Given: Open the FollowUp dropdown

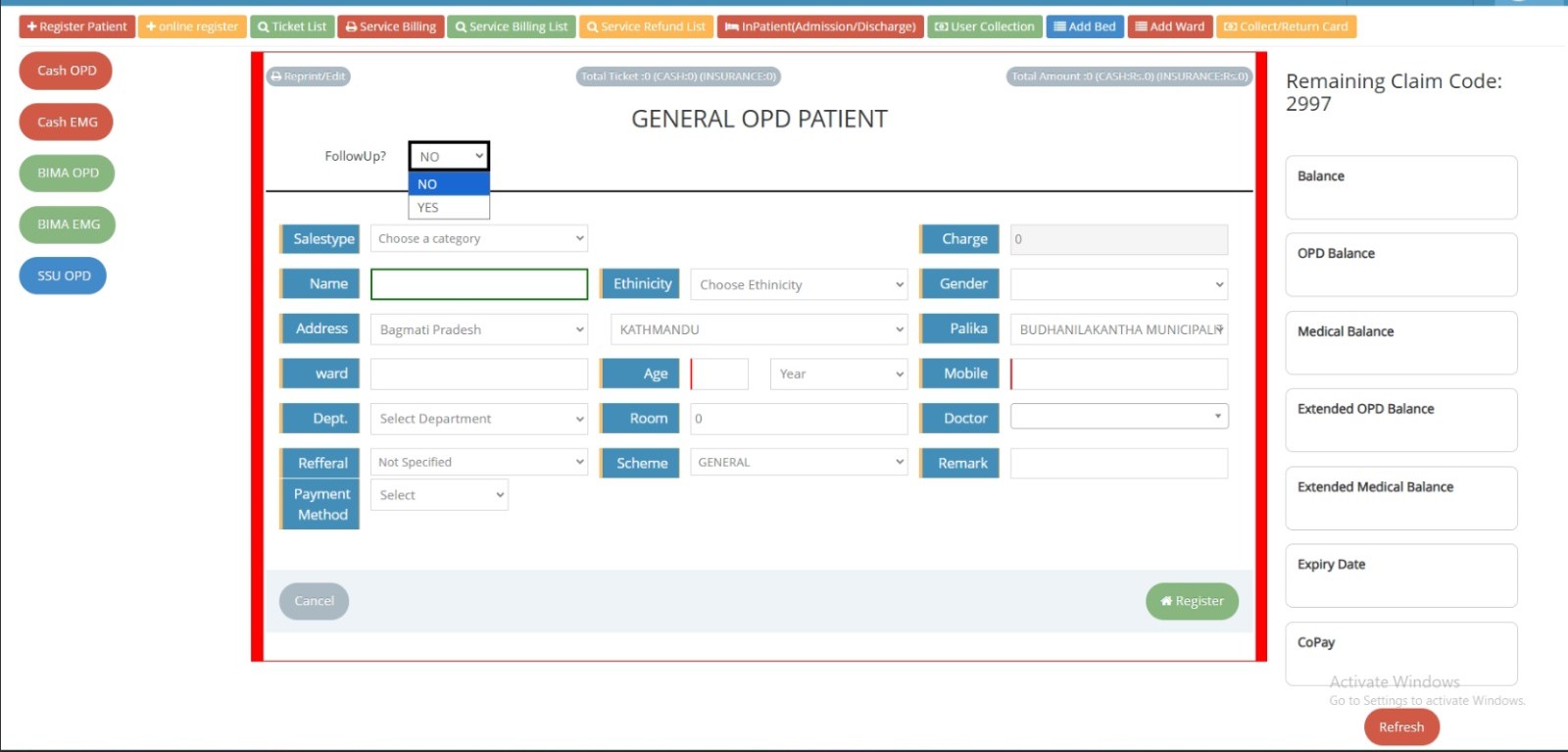Looking at the screenshot, I should tap(449, 156).
